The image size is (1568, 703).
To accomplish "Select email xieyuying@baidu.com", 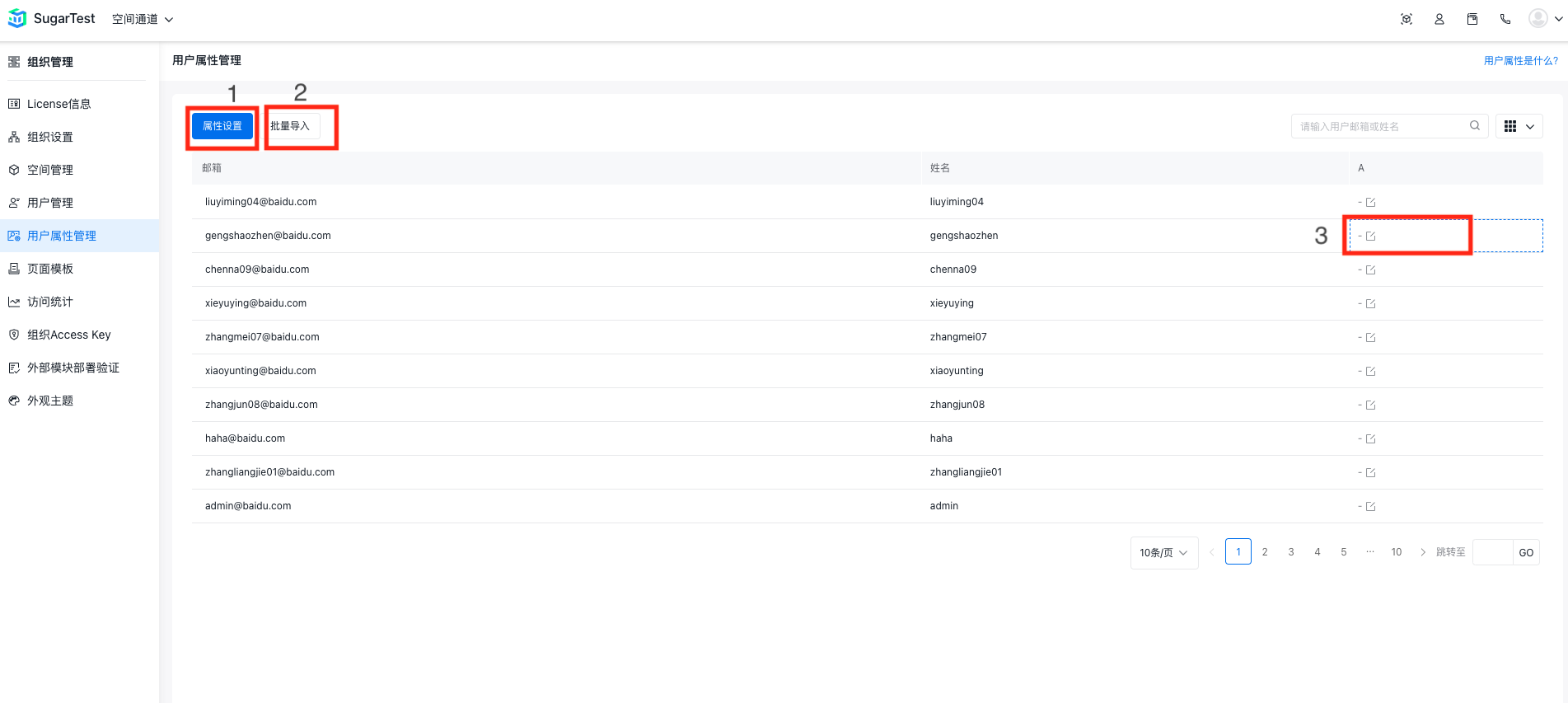I will tap(255, 303).
